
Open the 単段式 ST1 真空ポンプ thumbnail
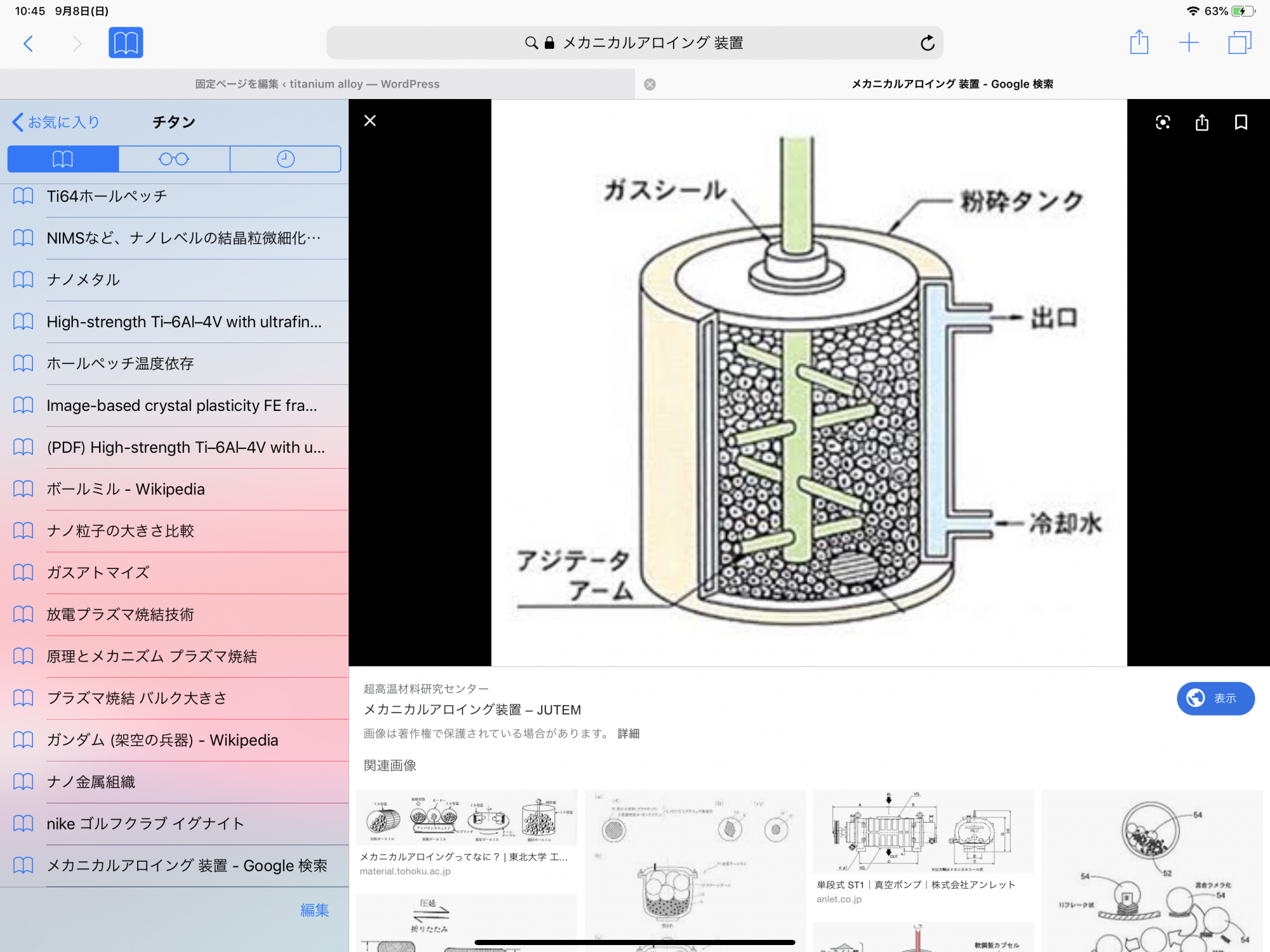pos(923,831)
